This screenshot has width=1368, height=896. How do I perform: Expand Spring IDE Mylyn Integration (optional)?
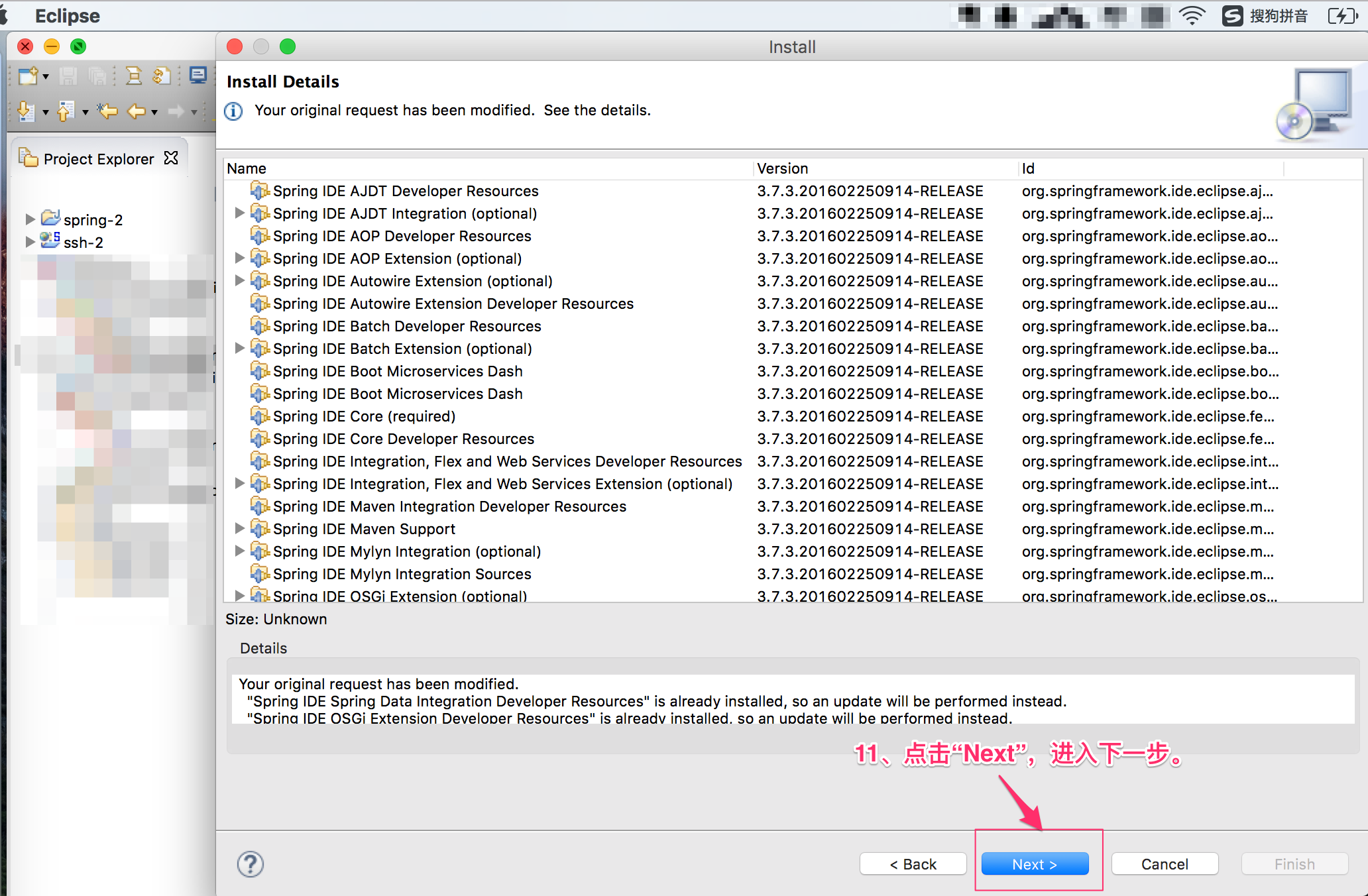click(x=240, y=551)
